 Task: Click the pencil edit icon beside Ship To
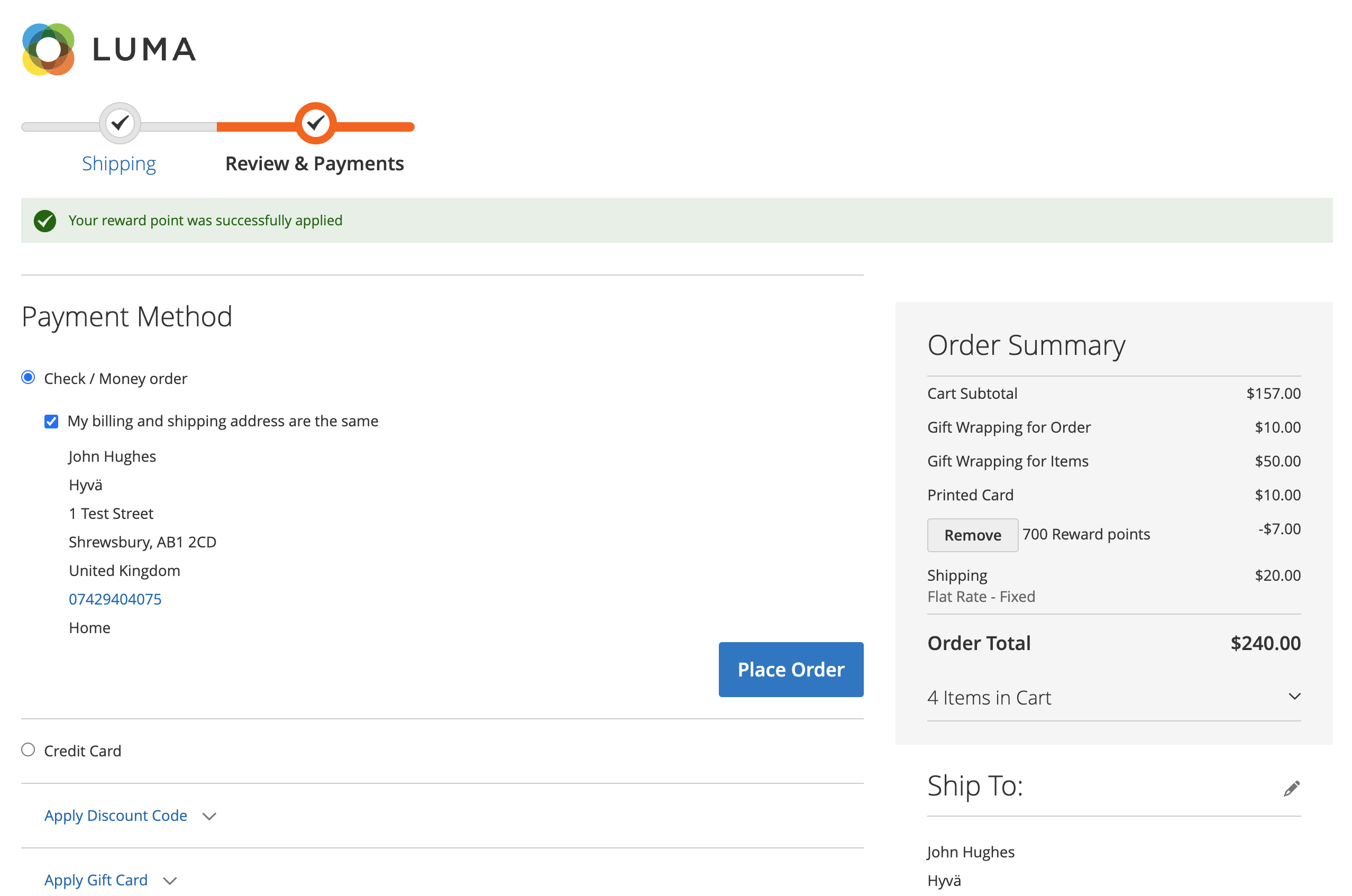1291,789
